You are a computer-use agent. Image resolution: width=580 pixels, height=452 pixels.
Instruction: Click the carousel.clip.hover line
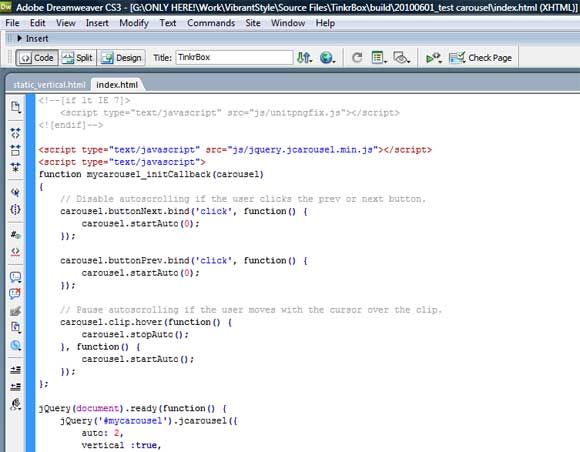pos(146,322)
